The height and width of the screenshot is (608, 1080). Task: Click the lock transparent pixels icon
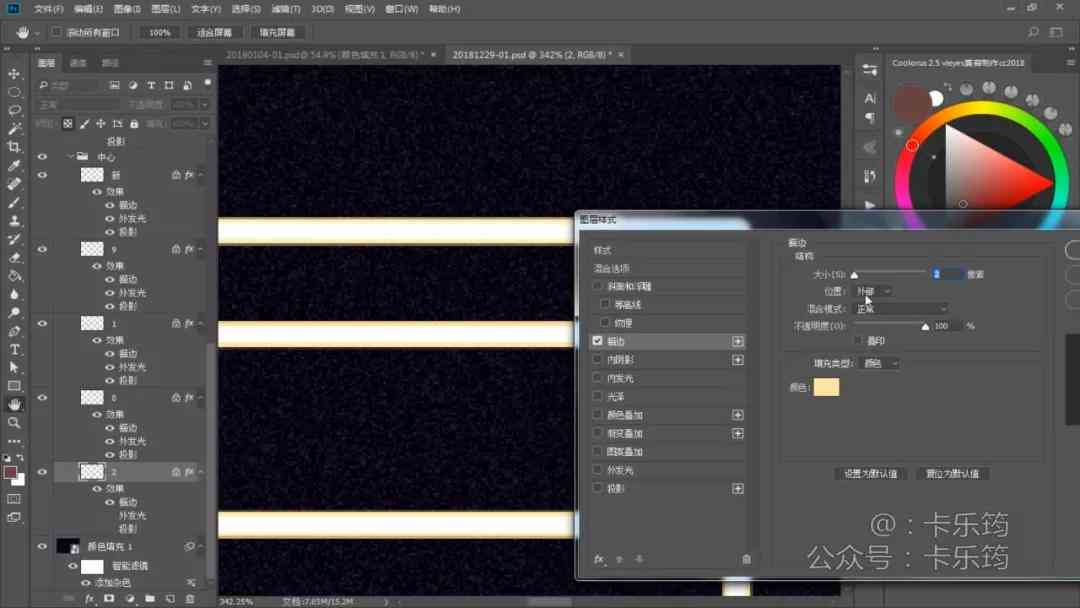tap(68, 124)
